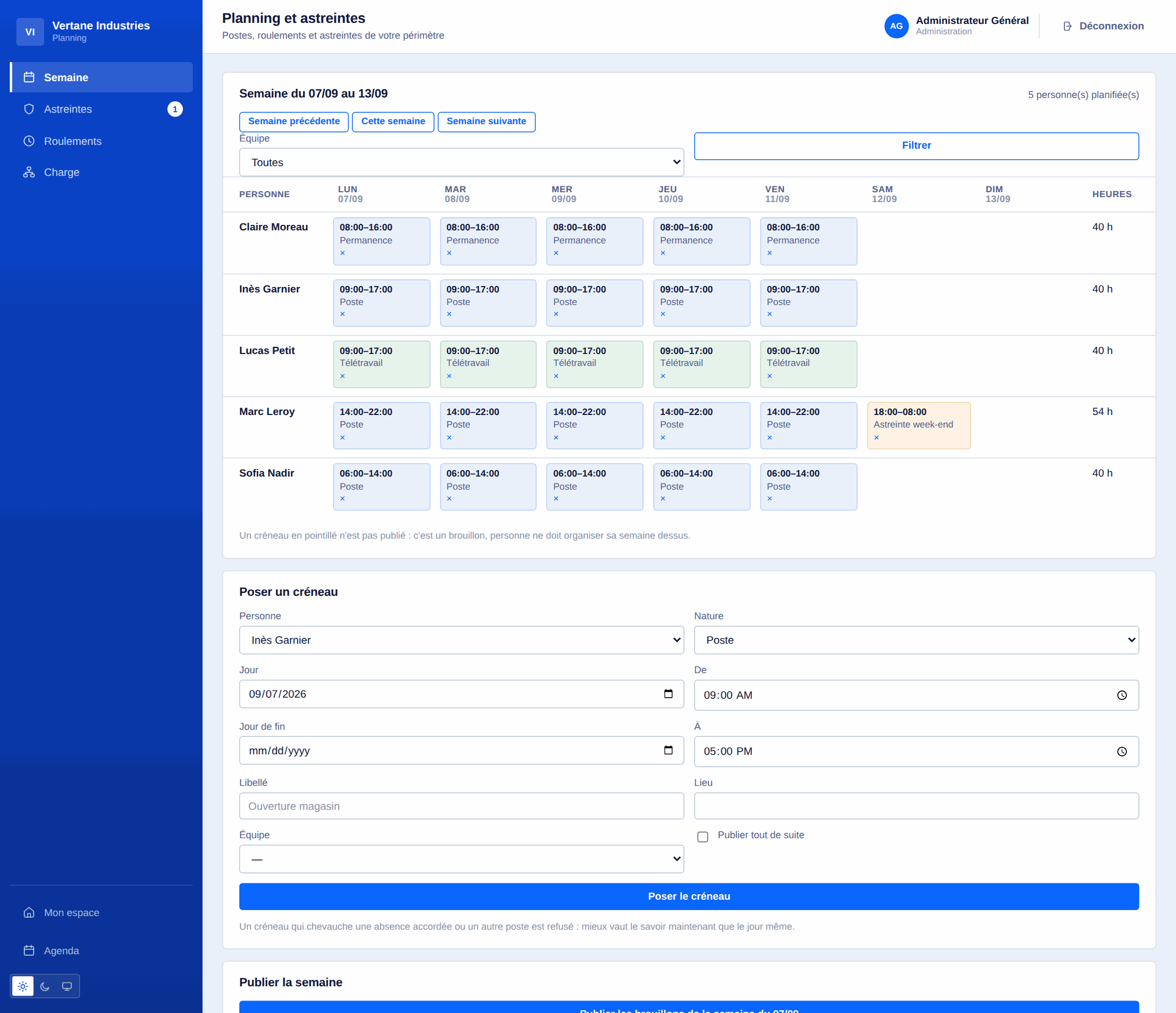Delete Inès Garnier's Tuesday Poste slot

[x=449, y=314]
